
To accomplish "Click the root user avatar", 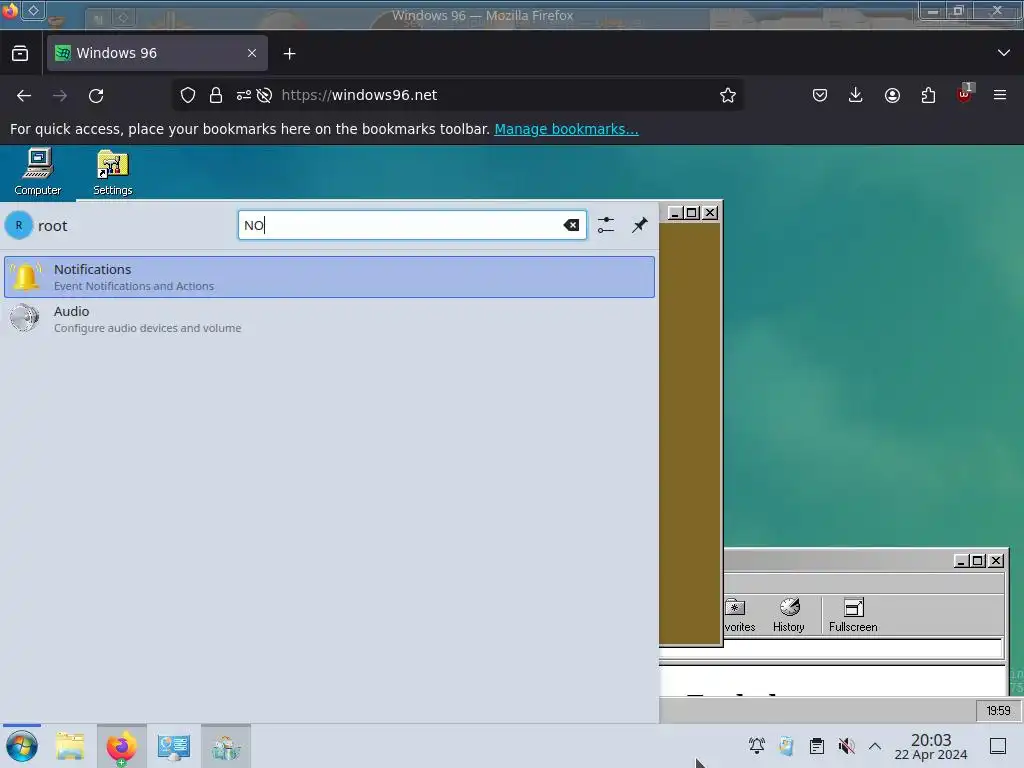I will (x=19, y=225).
